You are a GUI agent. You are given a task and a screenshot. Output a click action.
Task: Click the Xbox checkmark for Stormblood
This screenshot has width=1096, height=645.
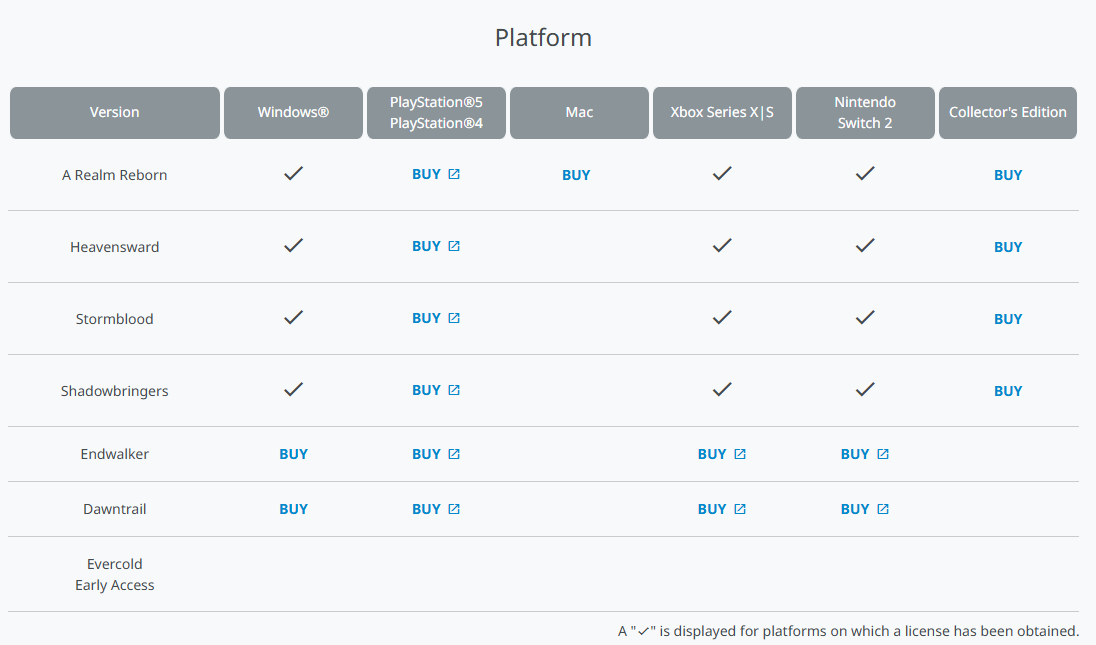pos(722,317)
